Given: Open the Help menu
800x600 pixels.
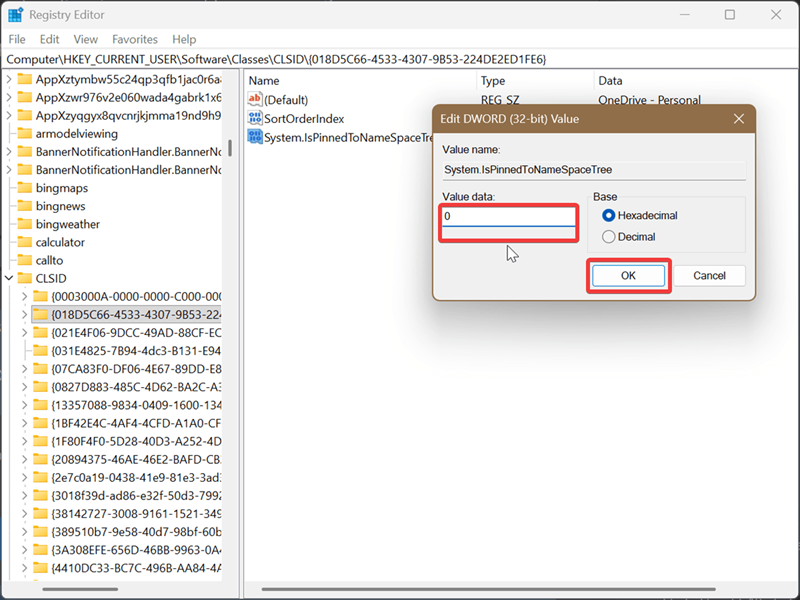Looking at the screenshot, I should [184, 39].
